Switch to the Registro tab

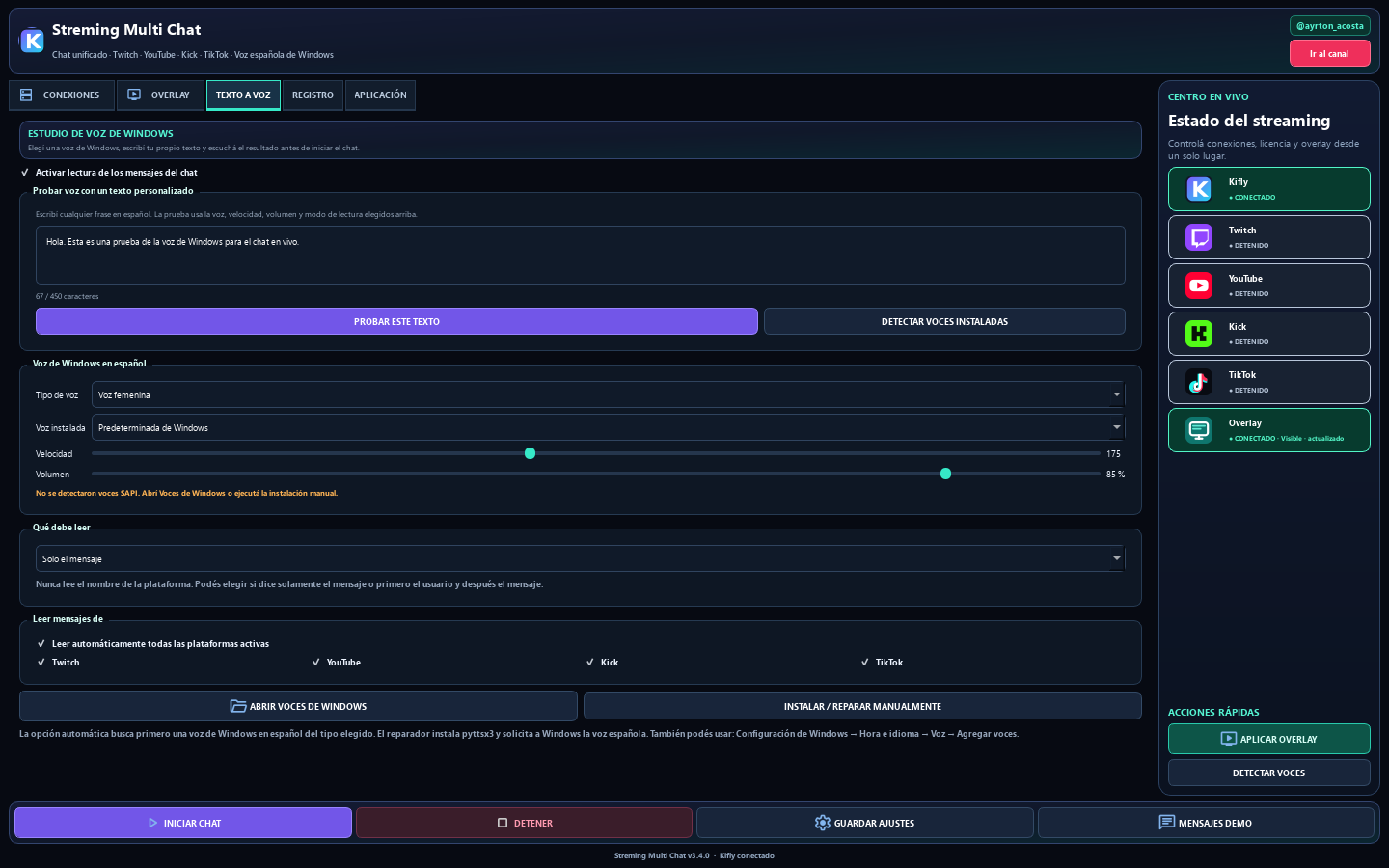point(313,95)
